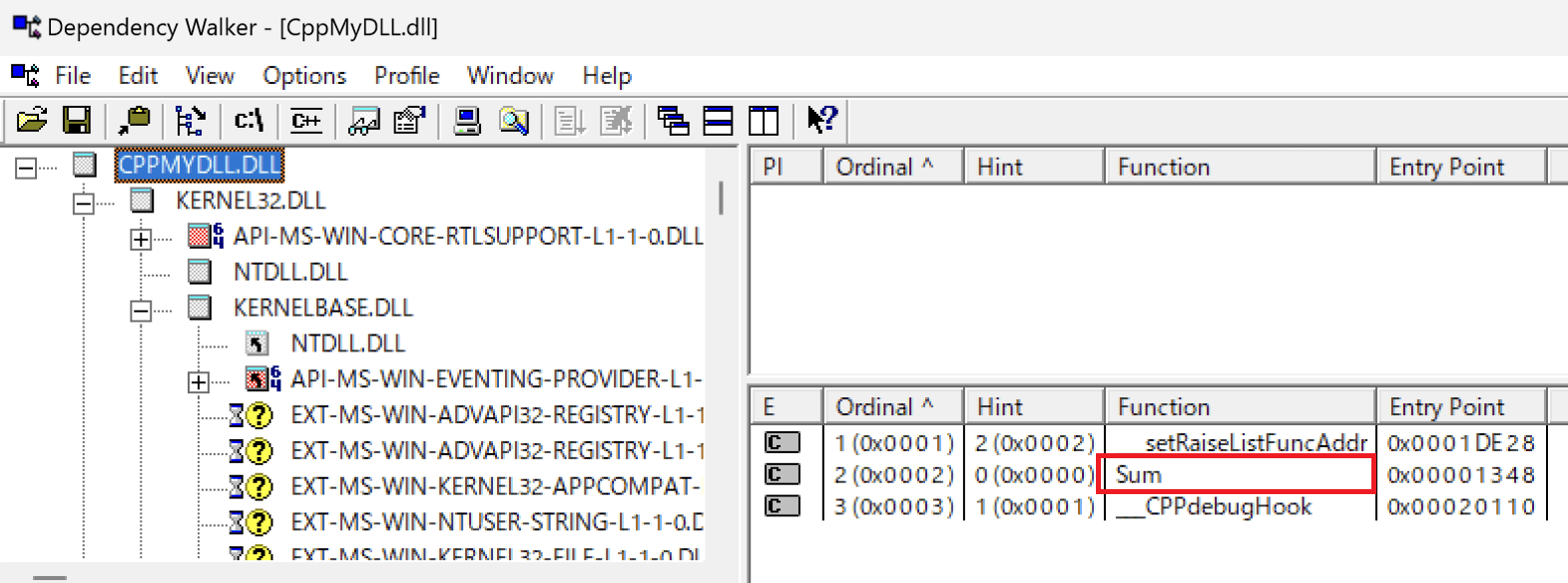Viewport: 1568px width, 583px height.
Task: Open the Help menu
Action: pos(607,76)
